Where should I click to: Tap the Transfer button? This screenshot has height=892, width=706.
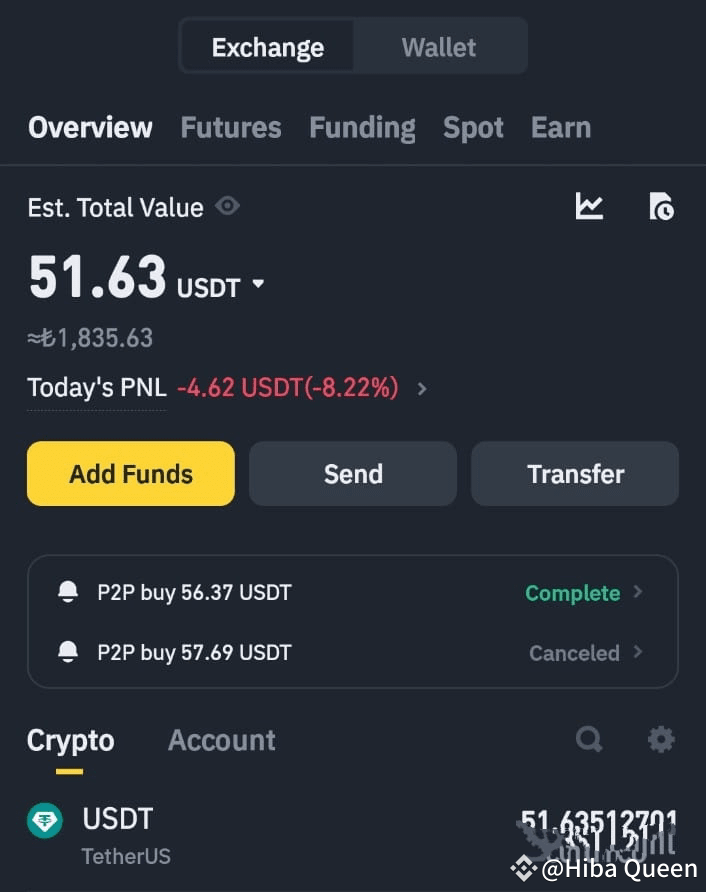click(x=575, y=474)
